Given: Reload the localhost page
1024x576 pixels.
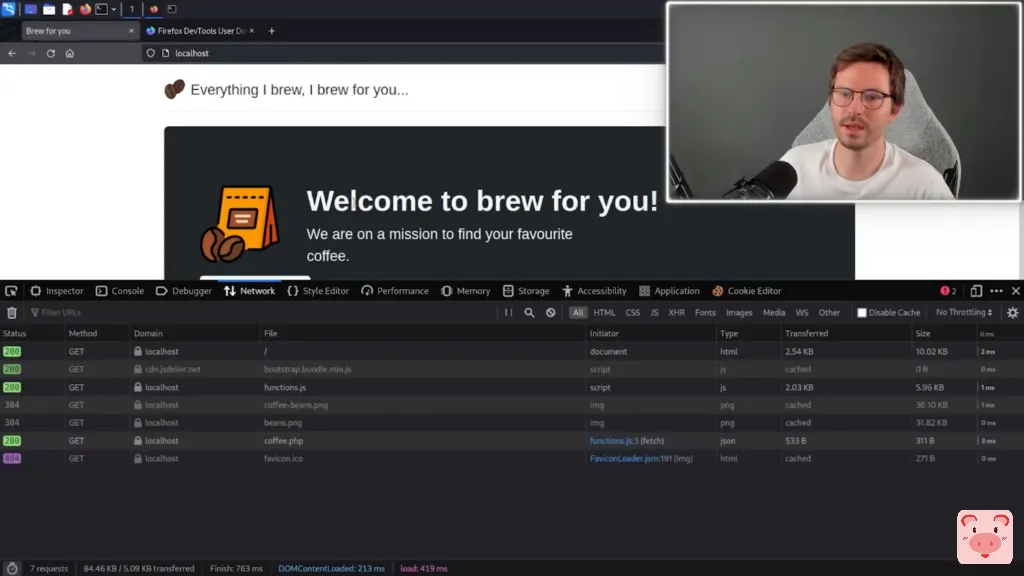Looking at the screenshot, I should pos(50,54).
